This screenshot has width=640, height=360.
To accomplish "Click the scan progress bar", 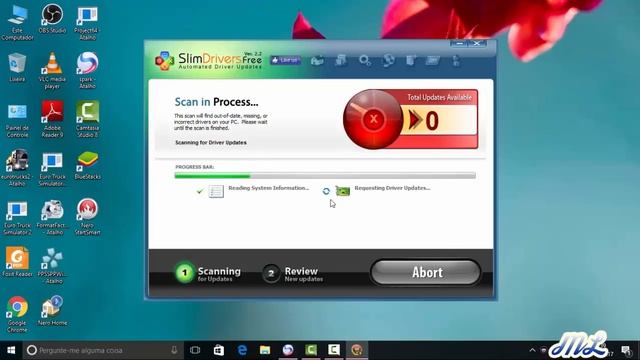I will (325, 176).
